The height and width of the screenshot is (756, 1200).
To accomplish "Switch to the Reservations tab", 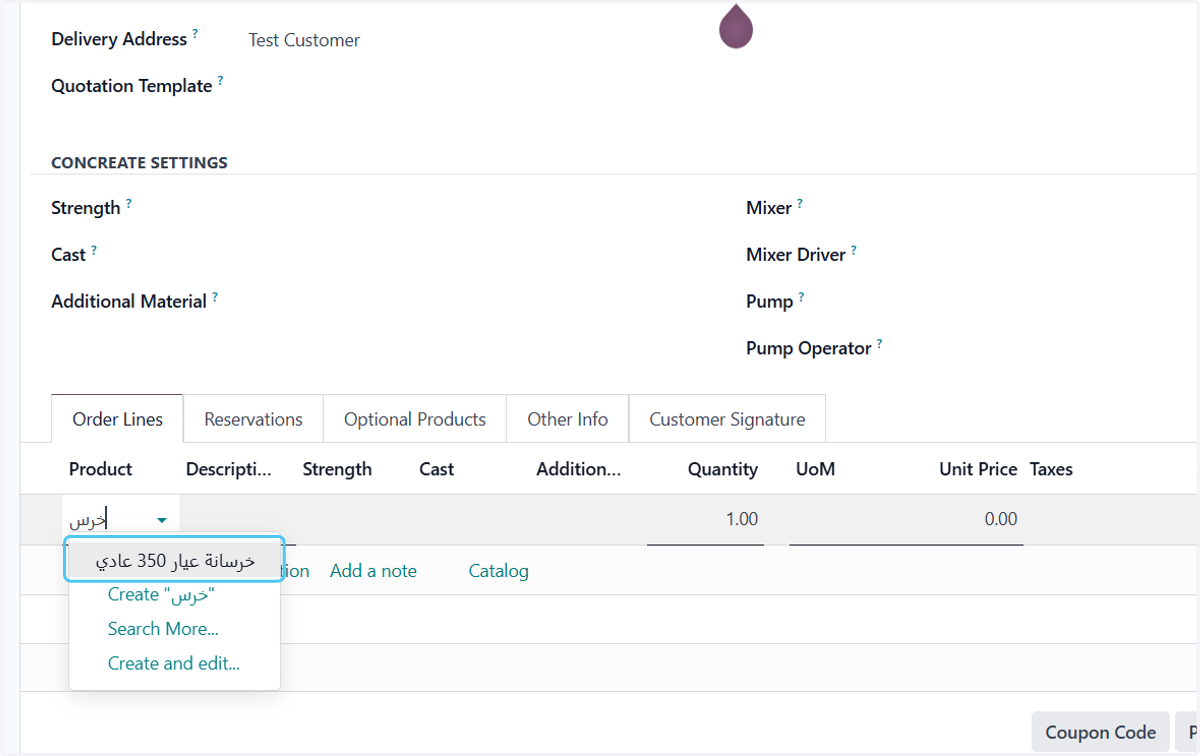I will point(253,419).
